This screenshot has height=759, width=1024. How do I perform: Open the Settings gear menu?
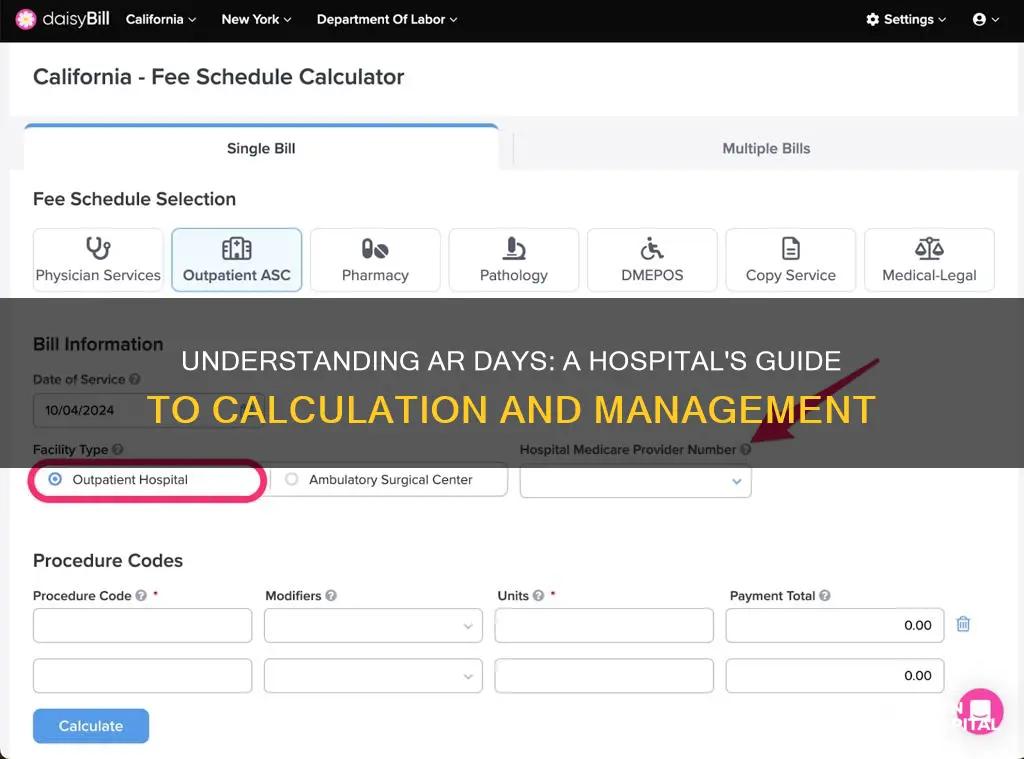pos(906,20)
